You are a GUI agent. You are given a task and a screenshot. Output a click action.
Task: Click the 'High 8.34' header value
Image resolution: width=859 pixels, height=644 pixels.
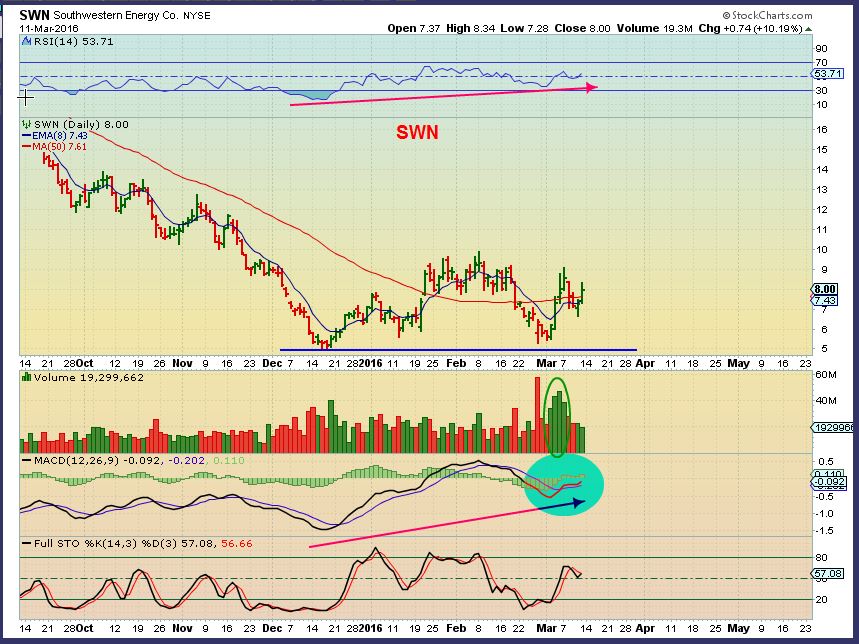(471, 28)
